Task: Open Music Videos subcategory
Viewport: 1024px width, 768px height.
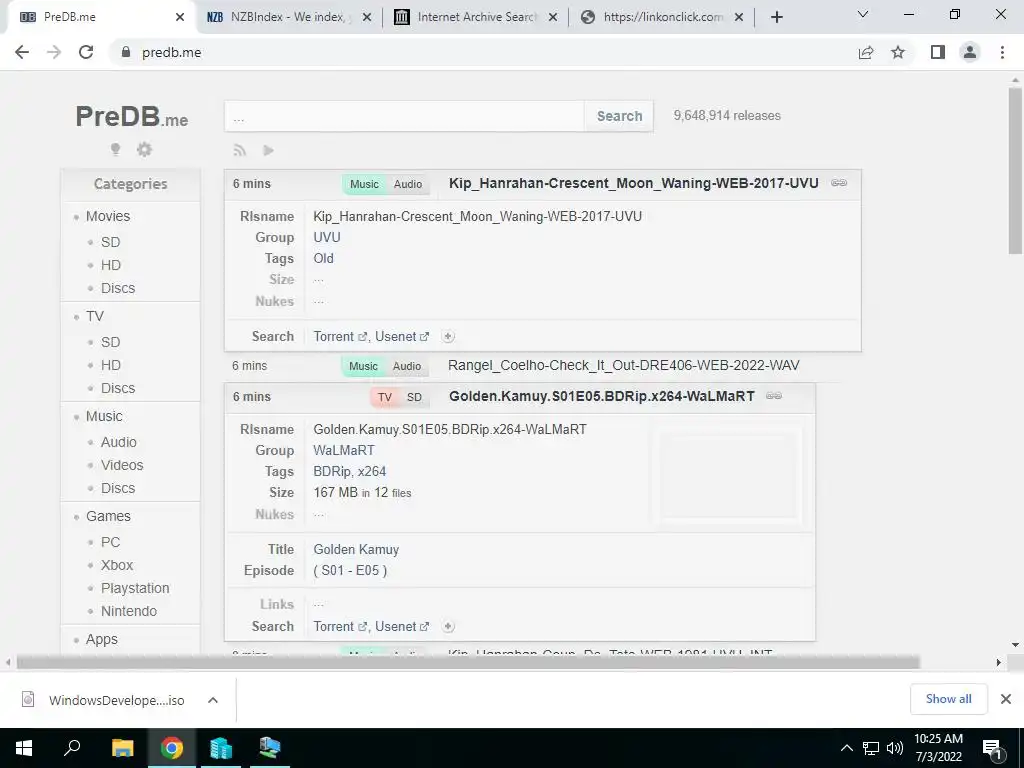Action: [121, 465]
